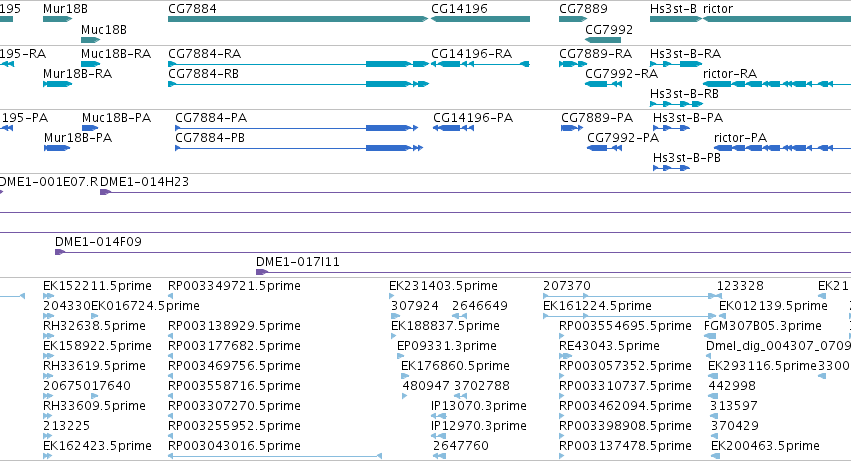Click protein label CG7889-PA
The height and width of the screenshot is (461, 851).
tap(597, 118)
